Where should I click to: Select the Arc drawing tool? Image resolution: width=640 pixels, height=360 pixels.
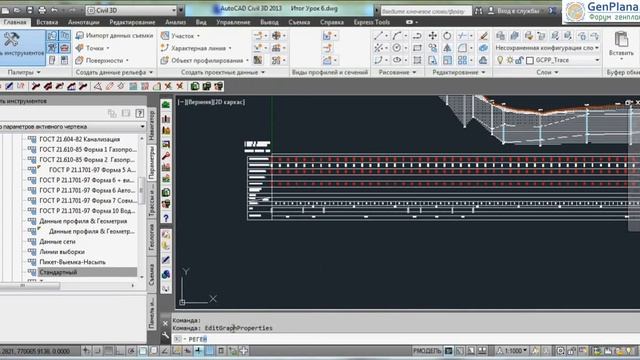(x=396, y=36)
